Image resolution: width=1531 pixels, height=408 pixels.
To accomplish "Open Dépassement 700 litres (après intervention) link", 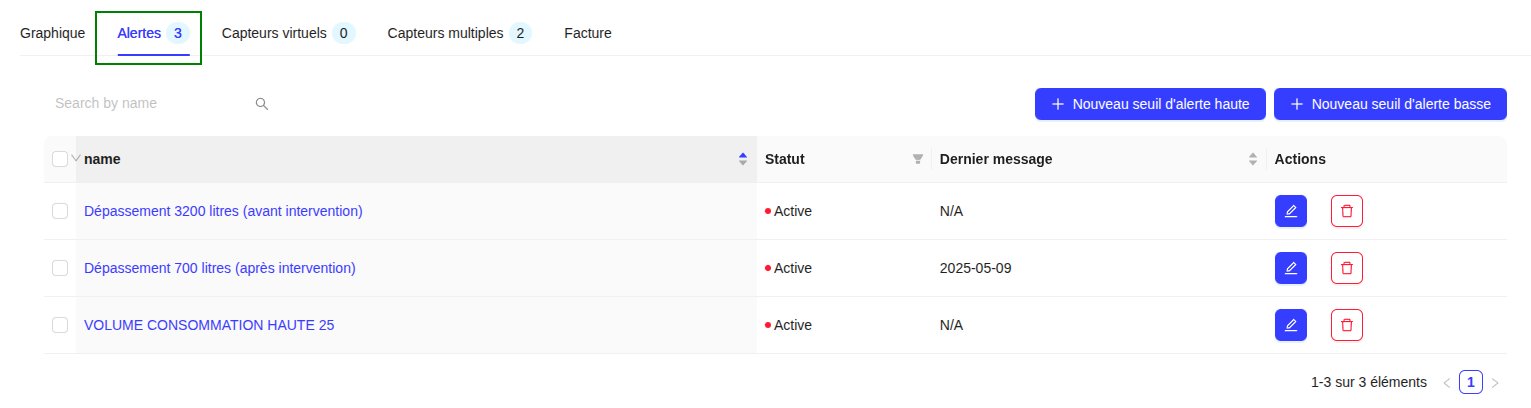I will (x=220, y=268).
